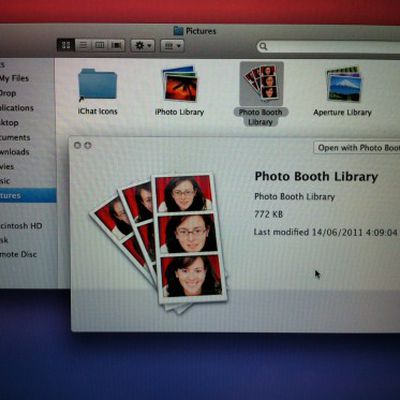Select the Photo Booth Library icon
The height and width of the screenshot is (400, 400).
tap(262, 83)
